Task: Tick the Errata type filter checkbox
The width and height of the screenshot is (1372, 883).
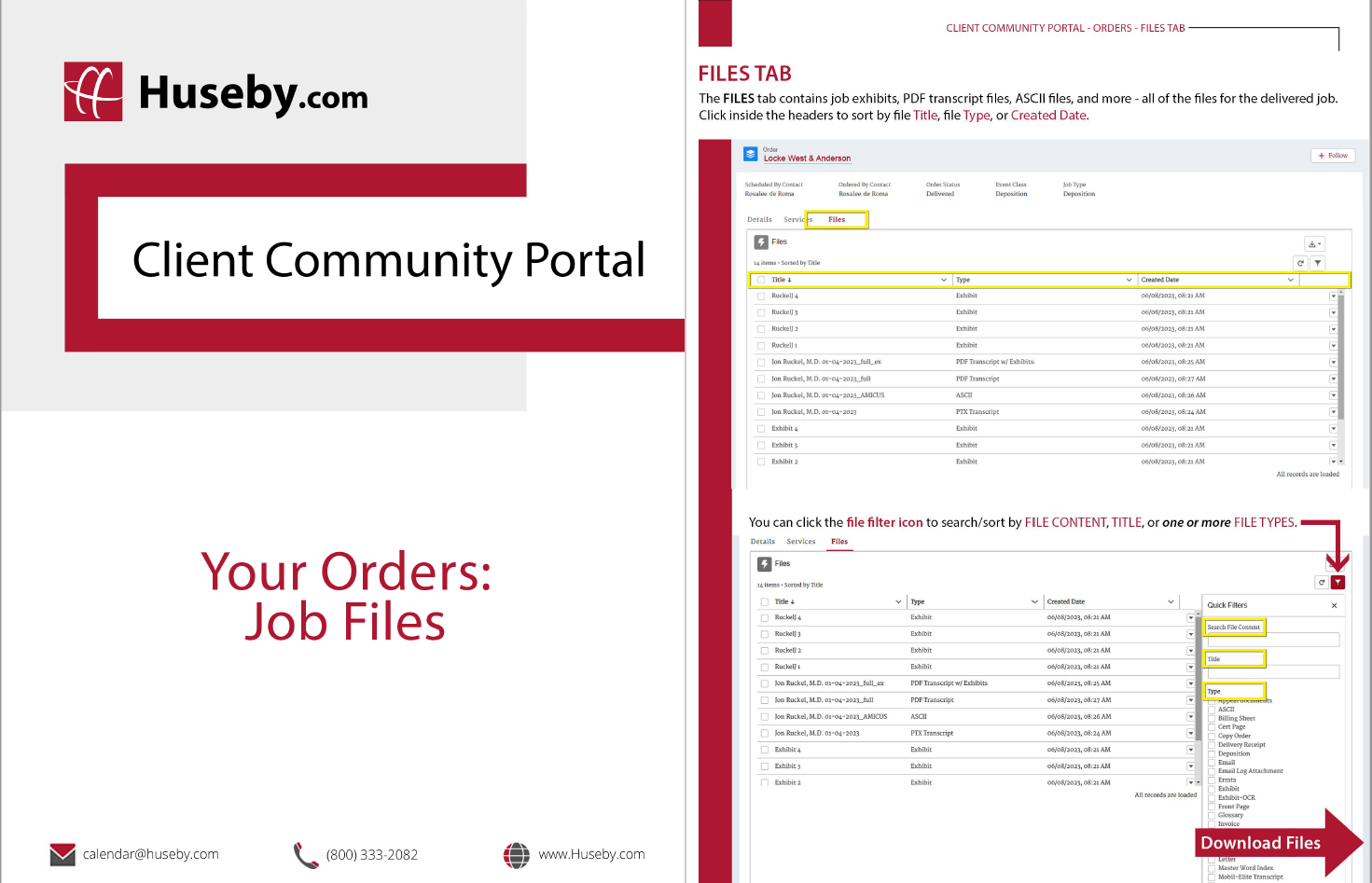Action: point(1212,780)
